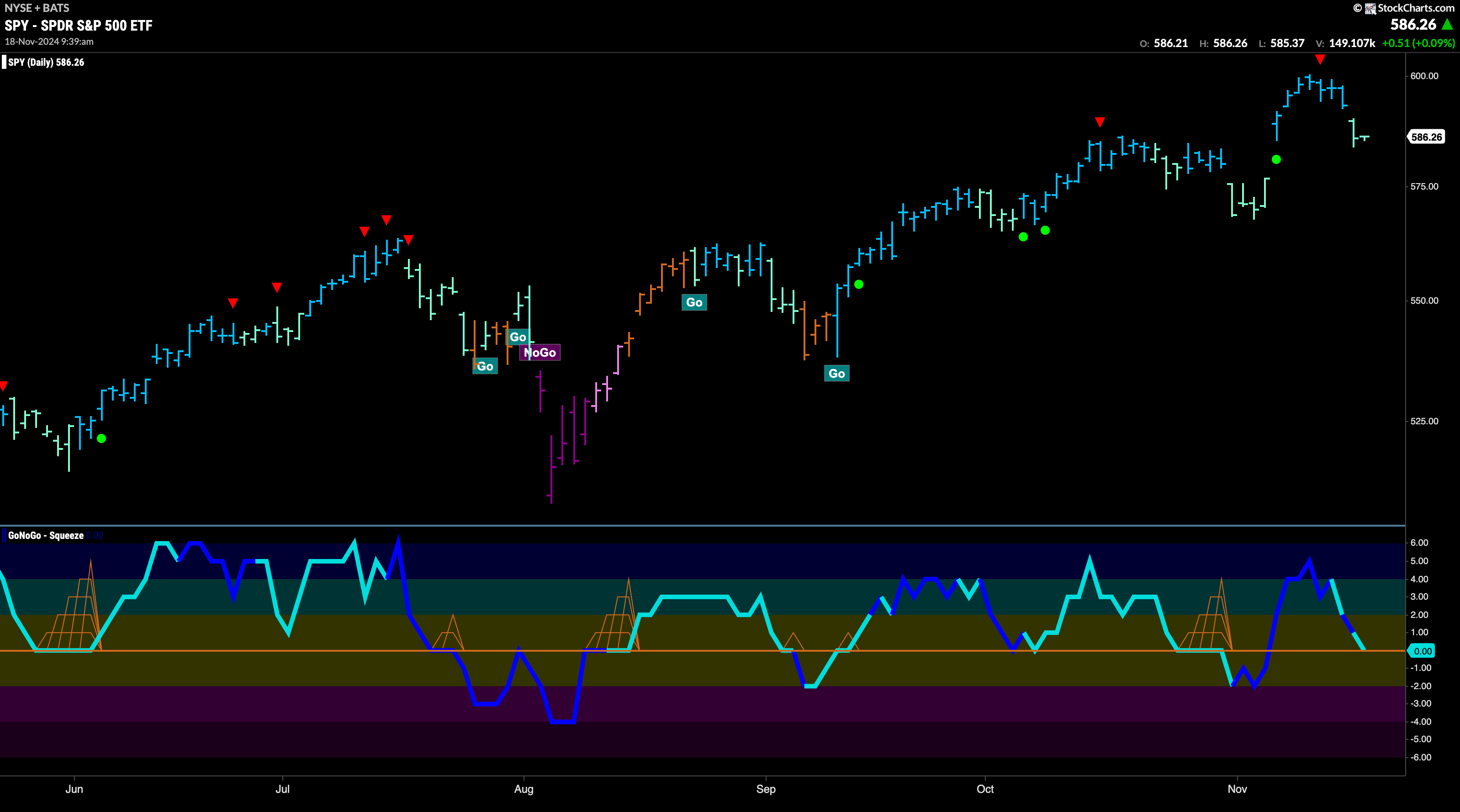Click the Nov label on time axis
Viewport: 1460px width, 812px height.
pyautogui.click(x=1237, y=789)
